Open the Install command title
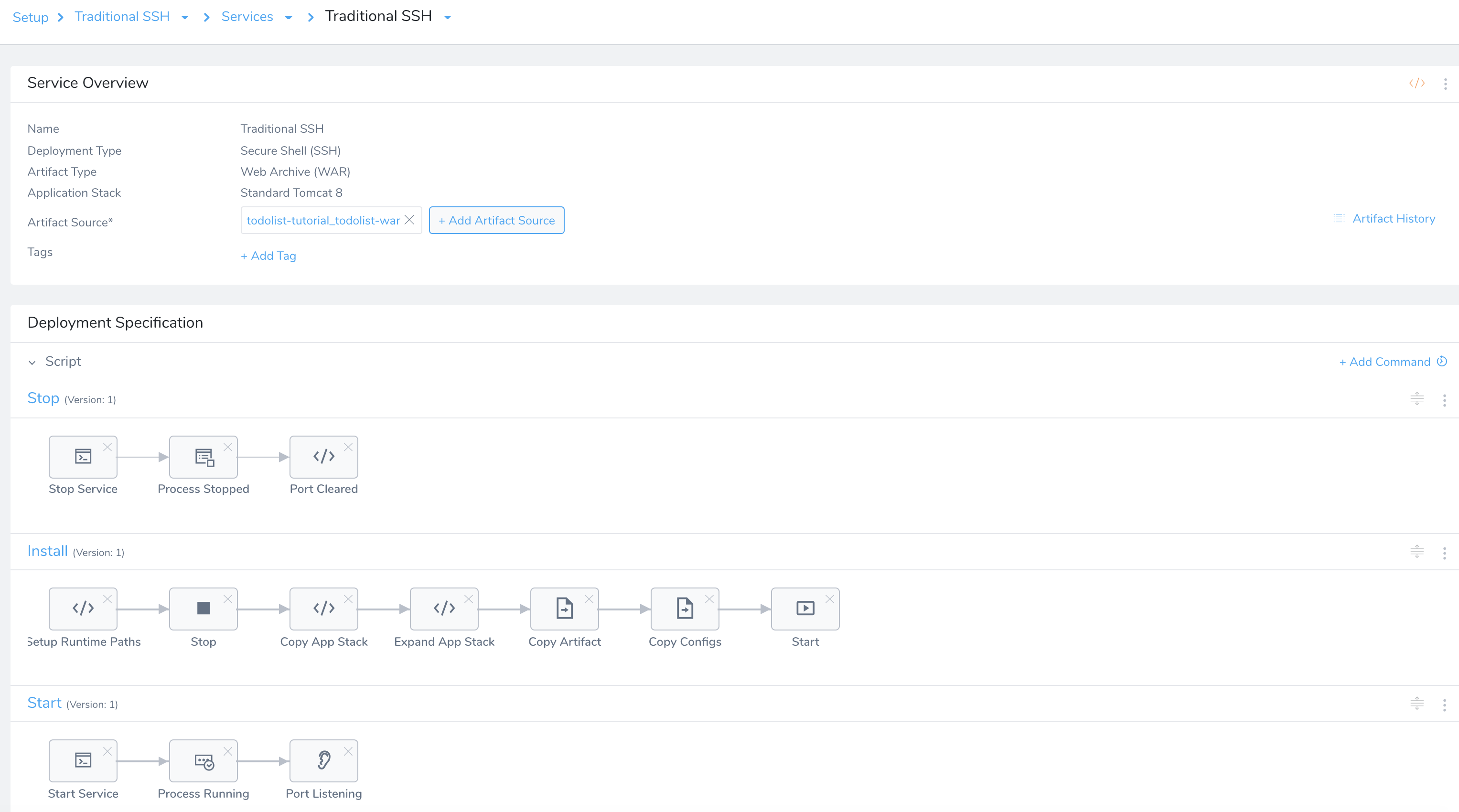 pos(48,551)
